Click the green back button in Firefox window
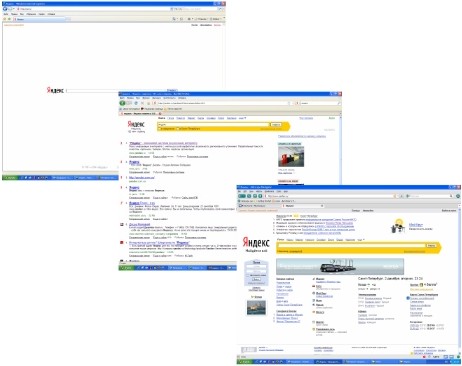Viewport: 462px width, 366px height. [x=123, y=103]
